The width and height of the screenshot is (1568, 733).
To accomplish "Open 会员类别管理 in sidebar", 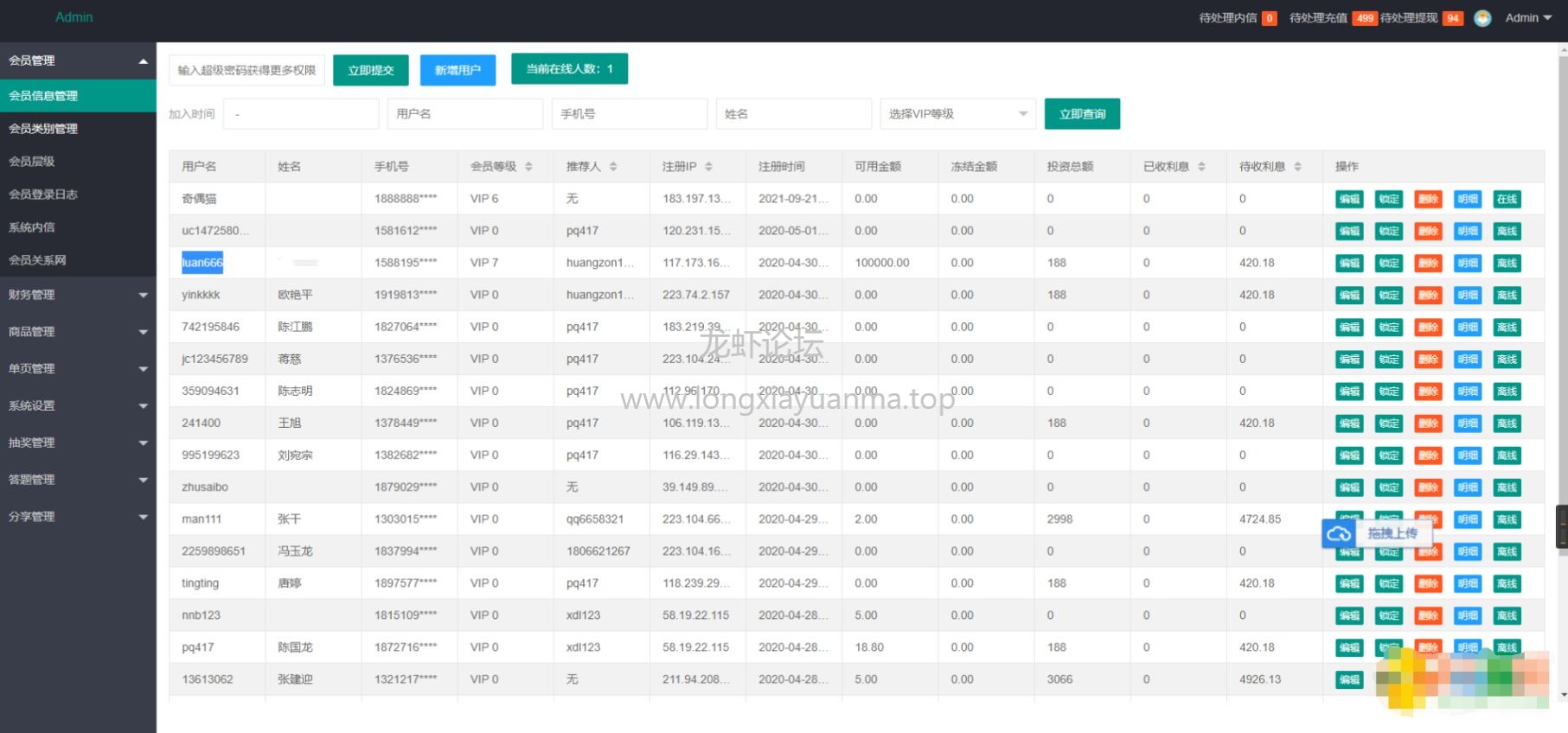I will pyautogui.click(x=78, y=129).
